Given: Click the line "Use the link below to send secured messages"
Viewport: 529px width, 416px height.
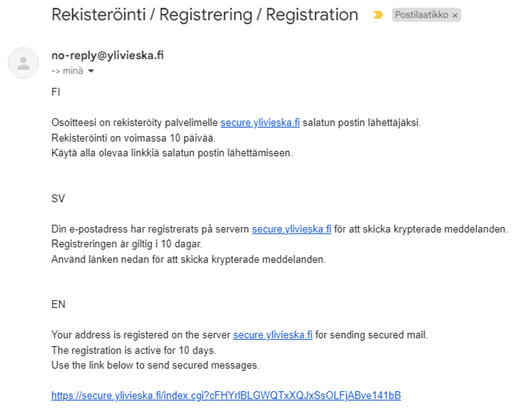Looking at the screenshot, I should click(155, 365).
